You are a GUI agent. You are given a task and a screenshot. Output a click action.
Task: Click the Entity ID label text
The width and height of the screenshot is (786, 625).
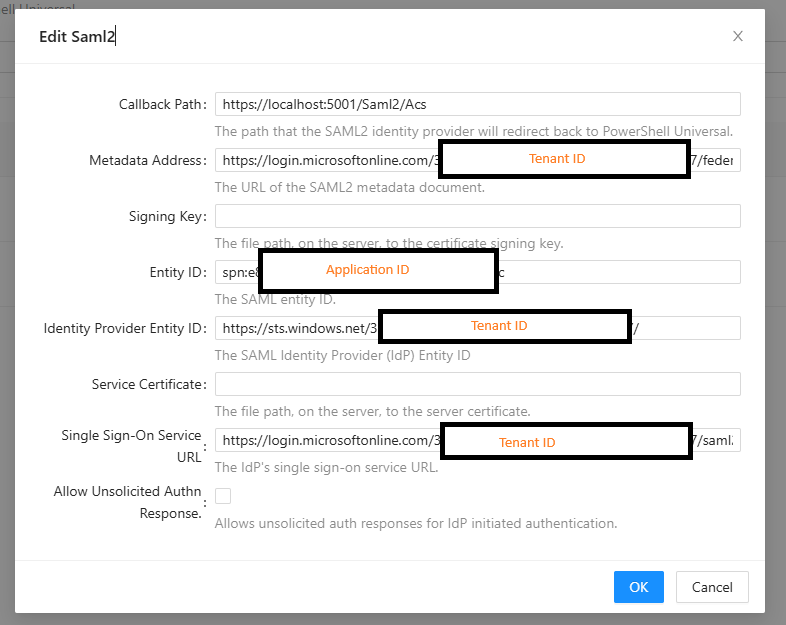pyautogui.click(x=177, y=272)
